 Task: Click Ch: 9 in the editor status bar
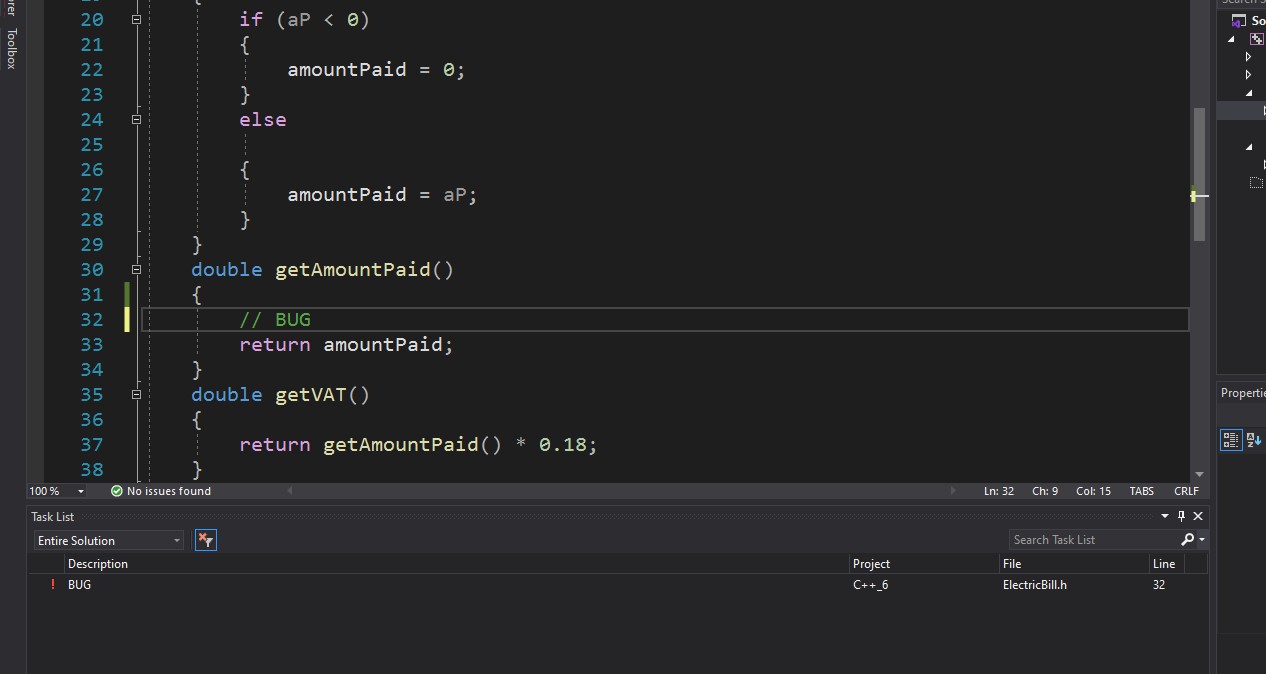click(x=1045, y=491)
